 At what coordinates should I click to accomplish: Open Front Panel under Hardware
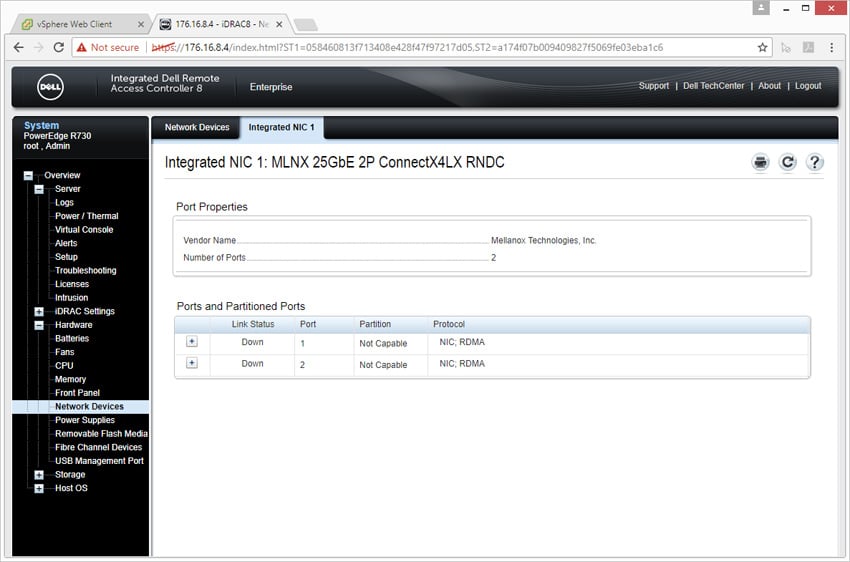(x=77, y=393)
